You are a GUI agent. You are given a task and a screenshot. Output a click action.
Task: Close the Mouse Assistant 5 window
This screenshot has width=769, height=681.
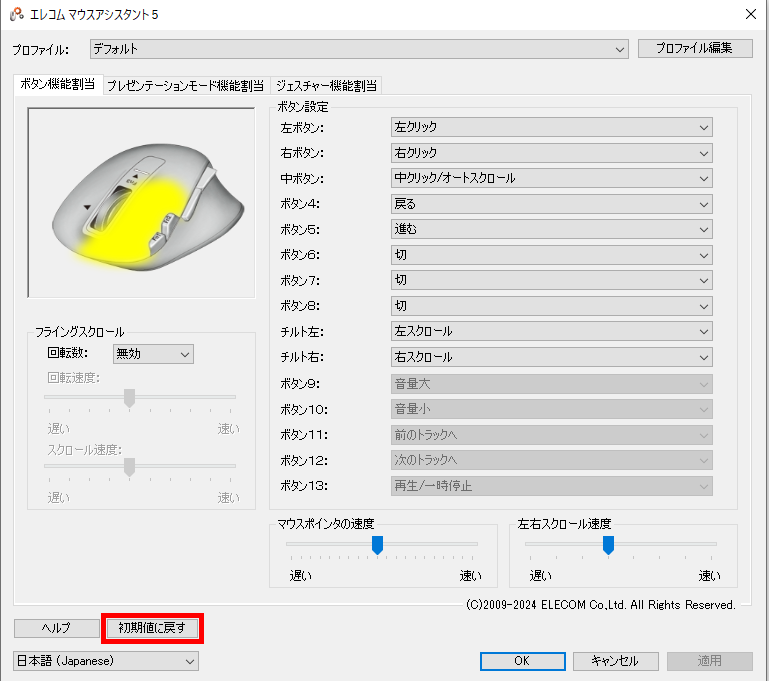click(x=750, y=14)
